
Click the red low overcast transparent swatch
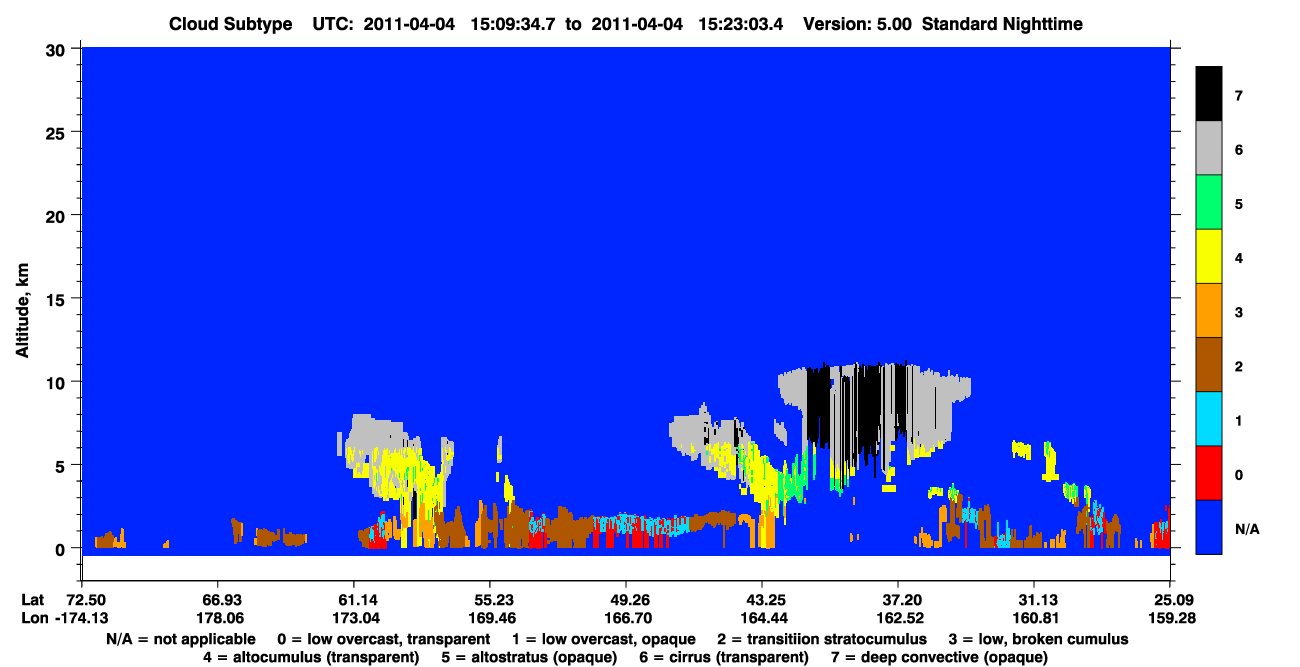pos(1209,472)
